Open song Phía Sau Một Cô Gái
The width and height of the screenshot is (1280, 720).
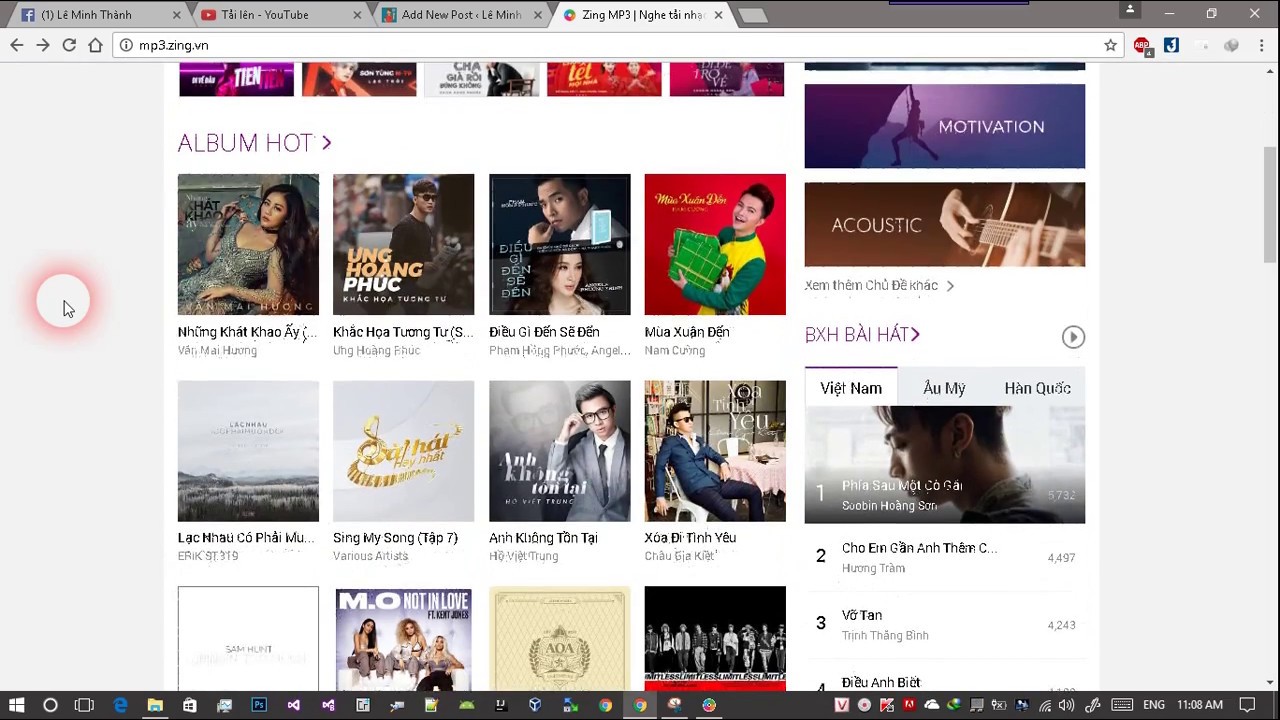pyautogui.click(x=902, y=485)
